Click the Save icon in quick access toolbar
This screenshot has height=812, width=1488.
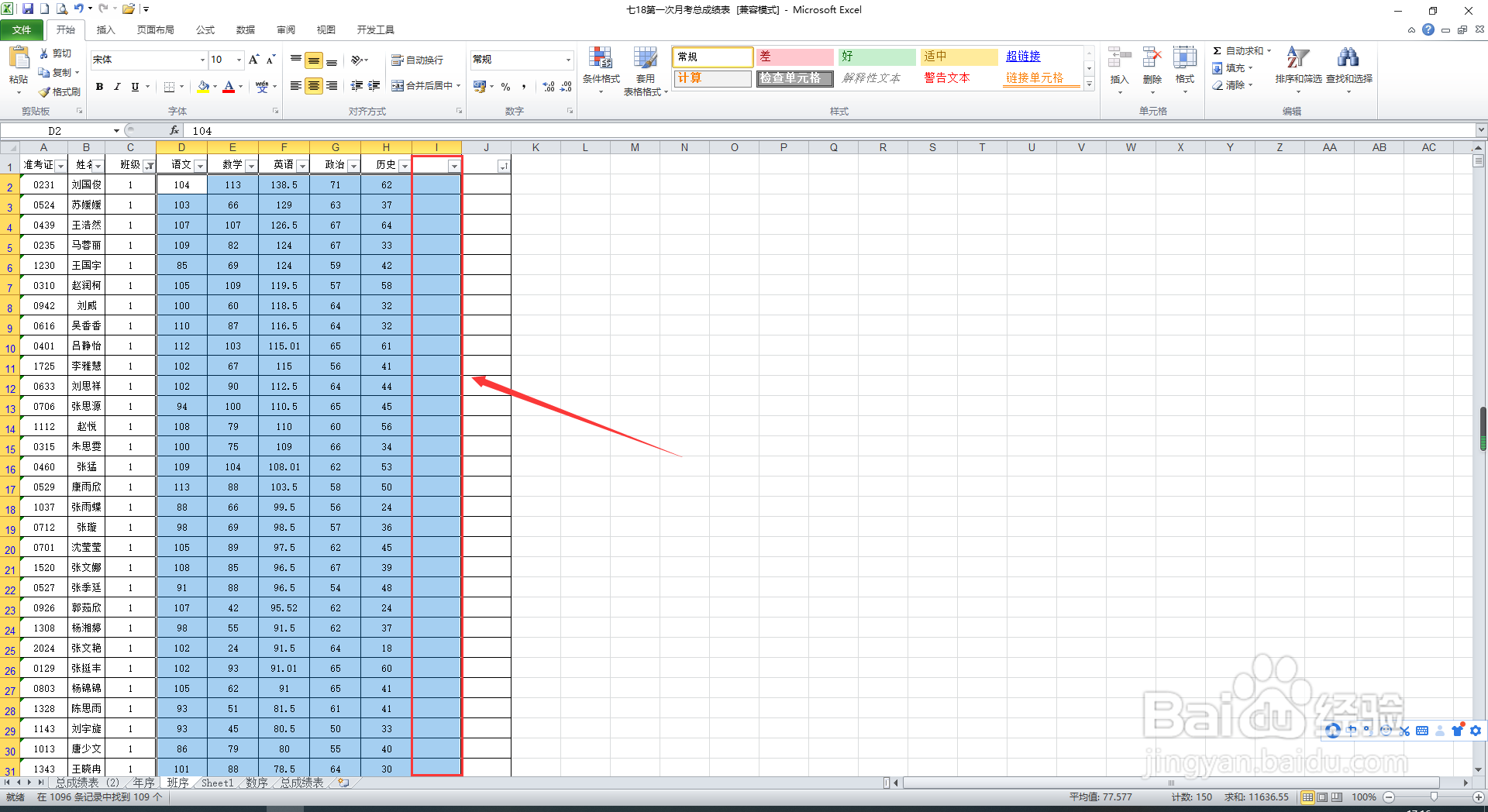tap(28, 9)
